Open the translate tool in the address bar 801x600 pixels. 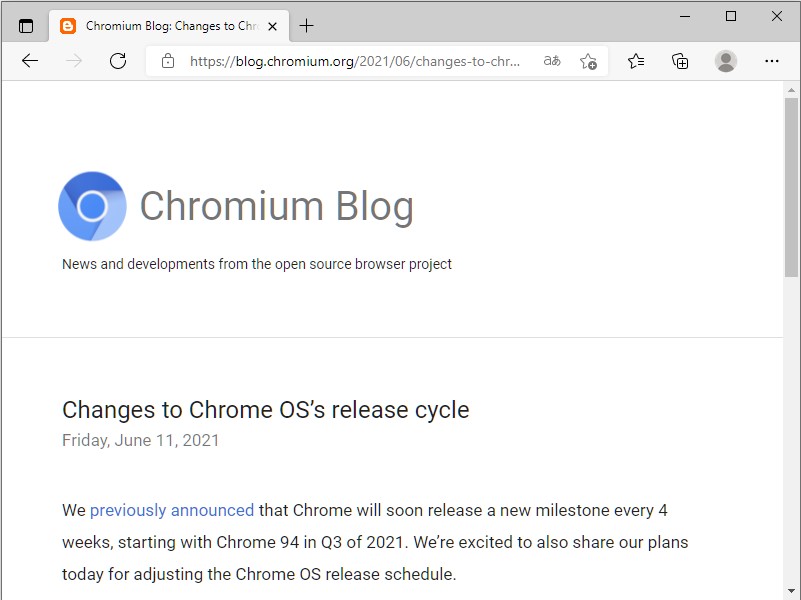click(x=552, y=61)
